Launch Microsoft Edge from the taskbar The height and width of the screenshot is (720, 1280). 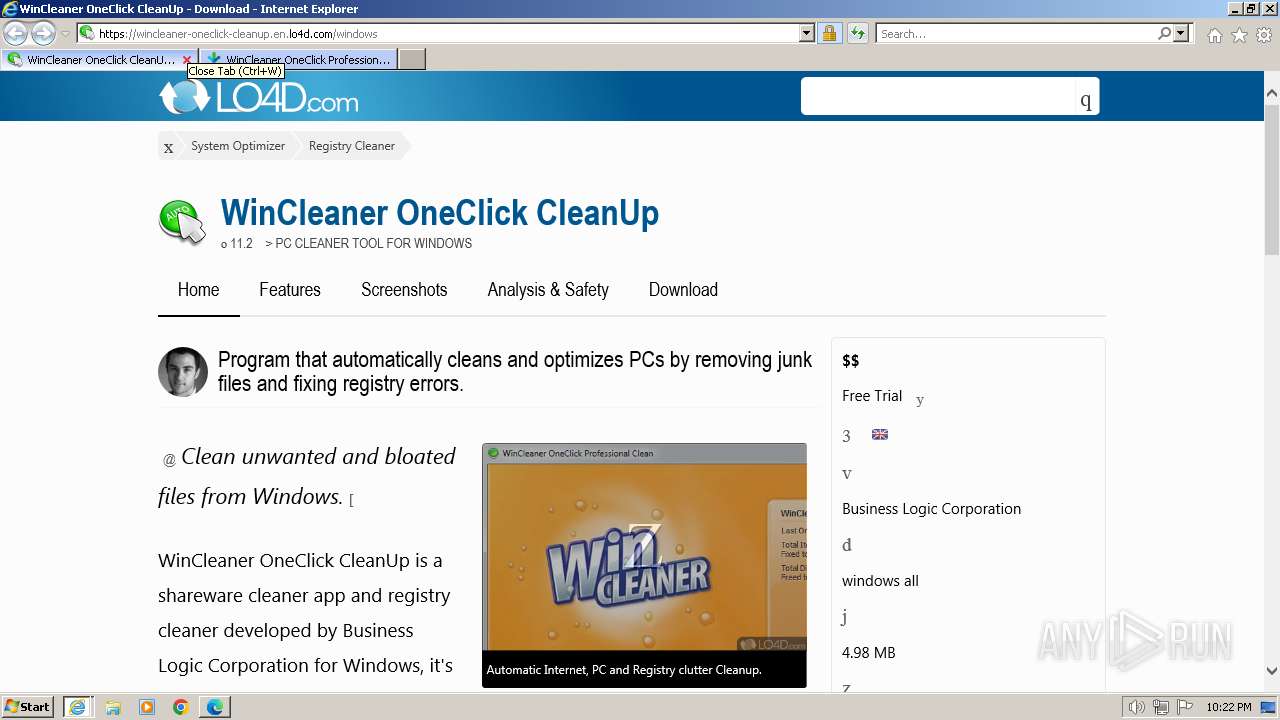215,707
